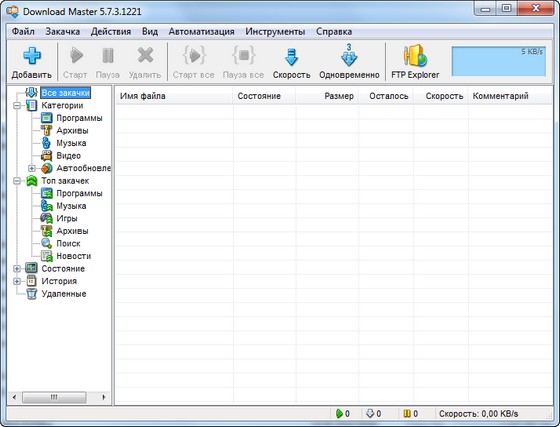Image resolution: width=560 pixels, height=427 pixels.
Task: Click the blue speed graph panel
Action: pos(499,61)
